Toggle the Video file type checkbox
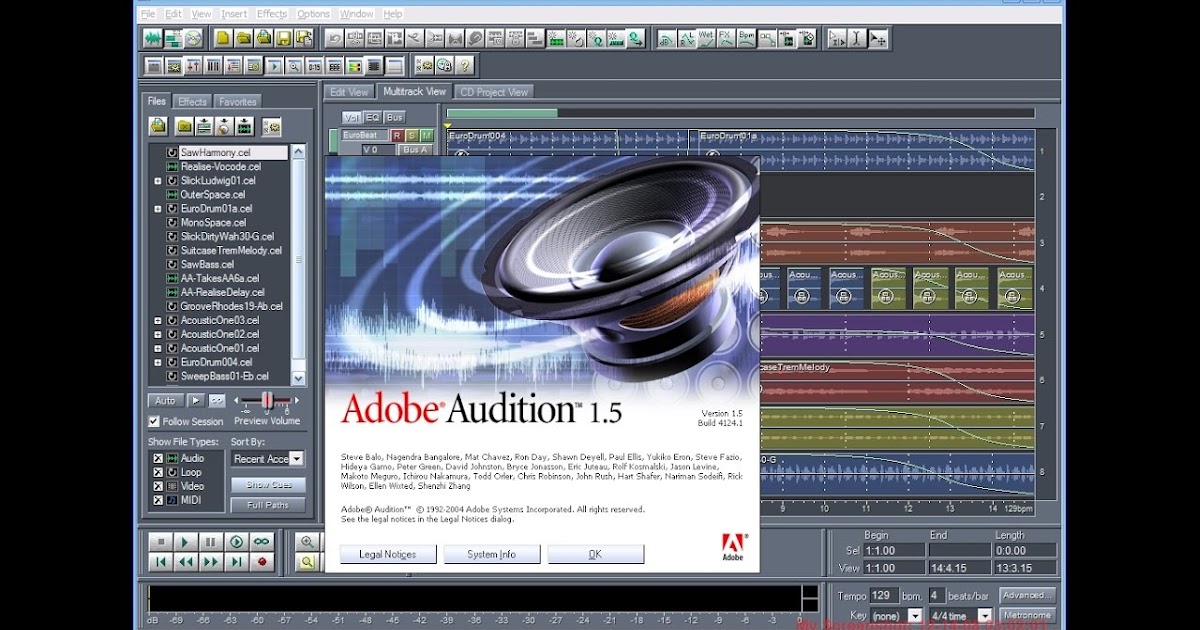The width and height of the screenshot is (1200, 630). coord(158,486)
